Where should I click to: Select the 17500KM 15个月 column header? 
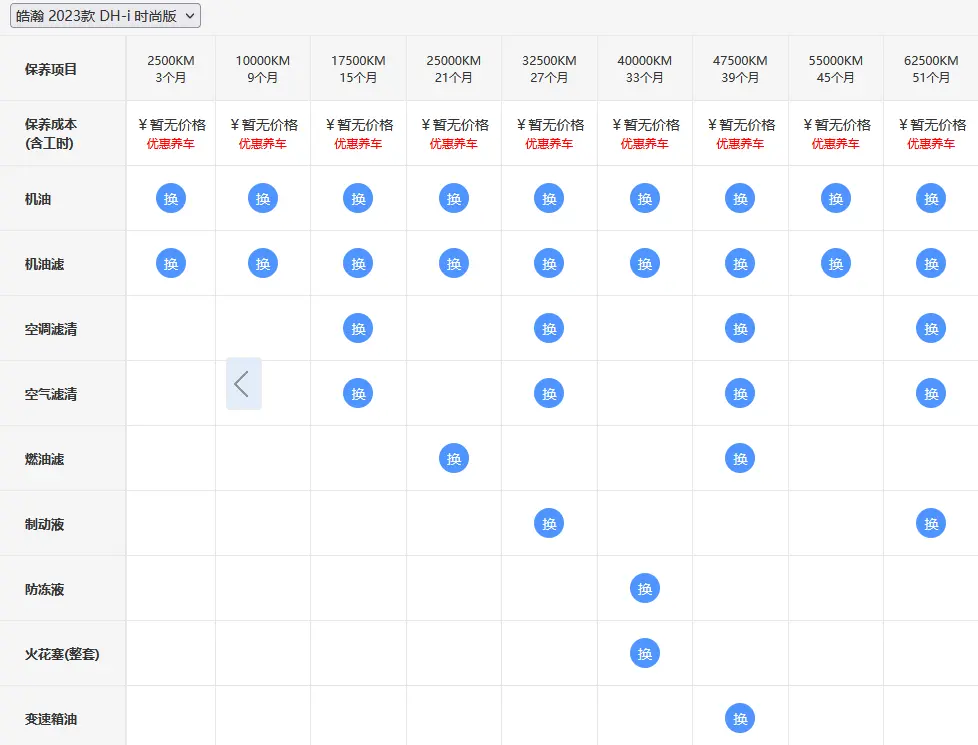coord(358,69)
